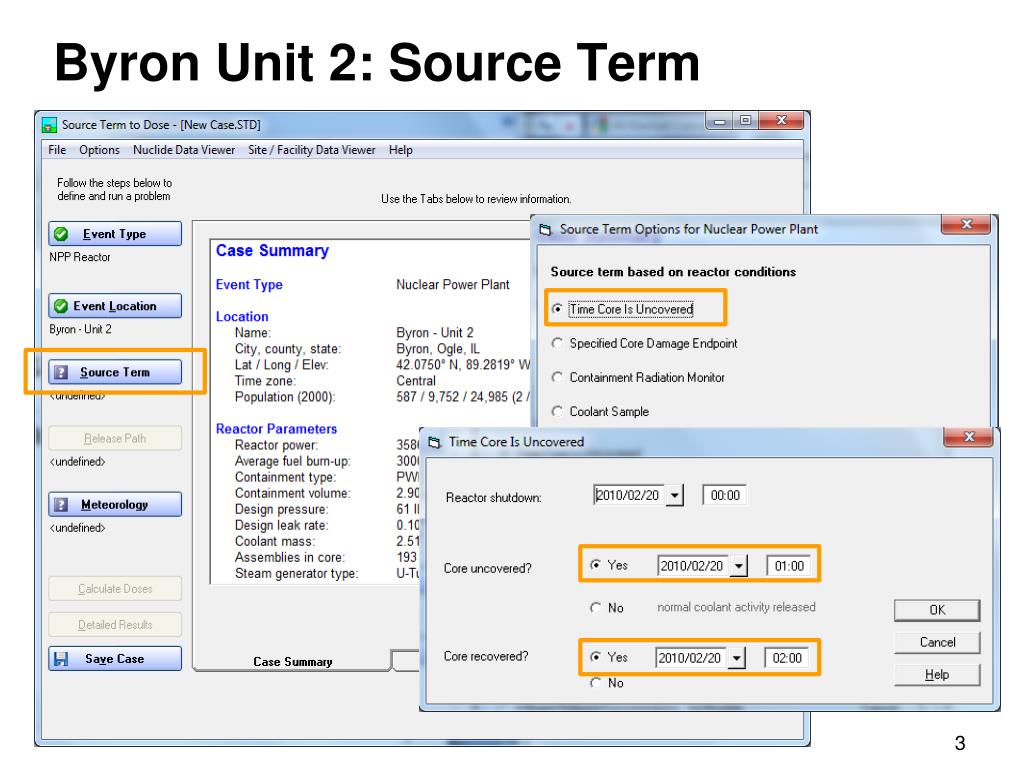
Task: Open the Help menu
Action: tap(401, 150)
